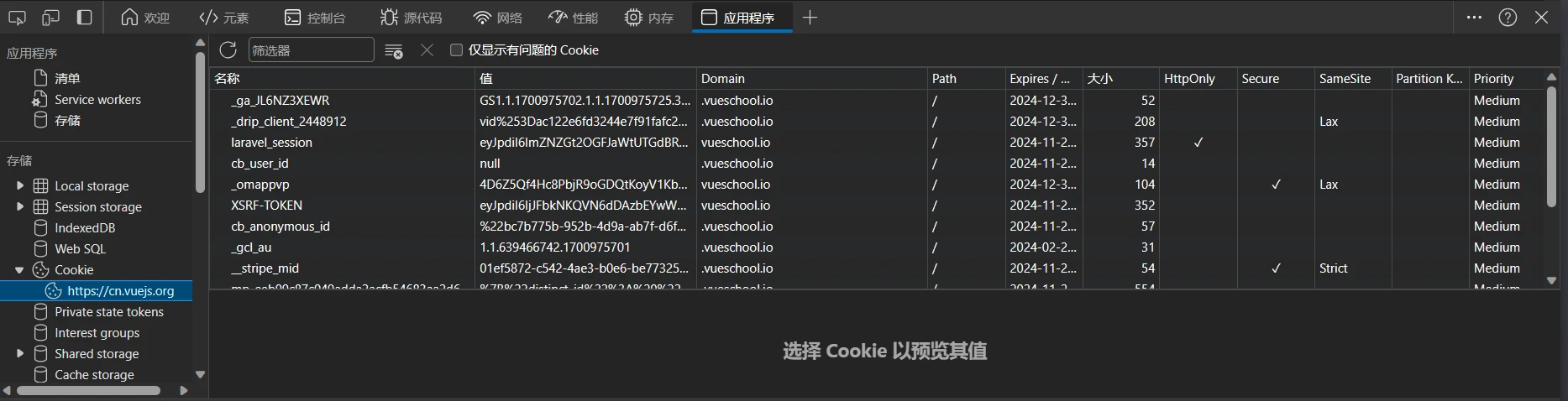Select the _gcl_au cookie row

pyautogui.click(x=877, y=247)
